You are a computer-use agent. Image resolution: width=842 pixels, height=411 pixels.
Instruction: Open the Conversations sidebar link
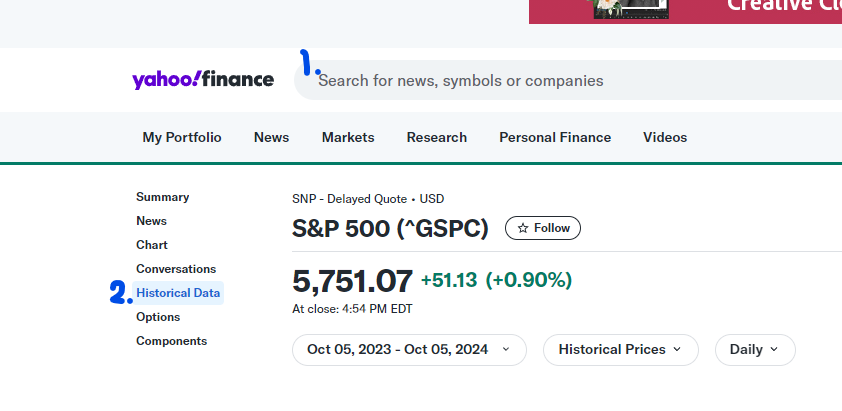(176, 269)
